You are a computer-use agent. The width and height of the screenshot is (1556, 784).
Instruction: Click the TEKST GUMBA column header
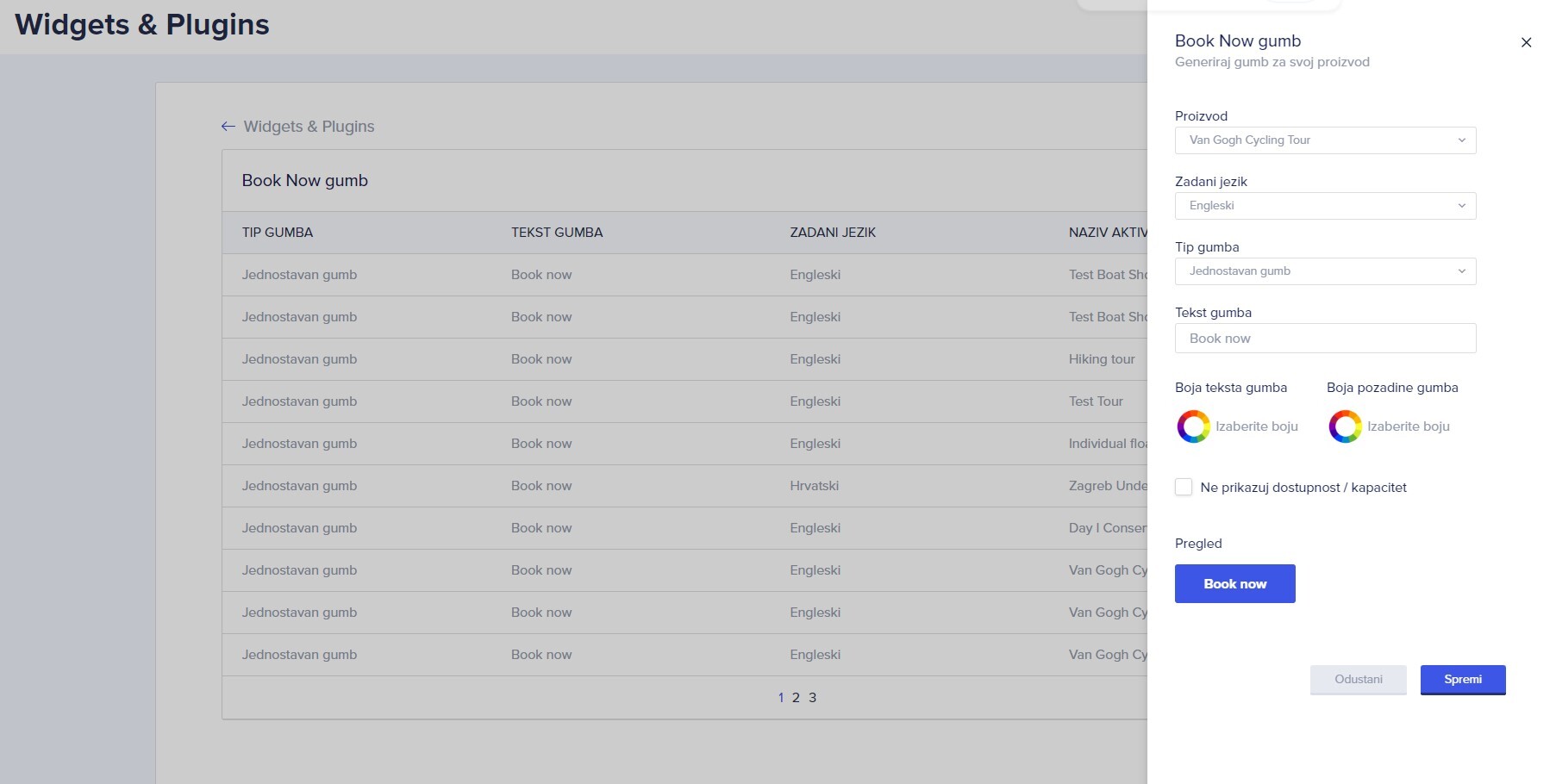point(557,233)
